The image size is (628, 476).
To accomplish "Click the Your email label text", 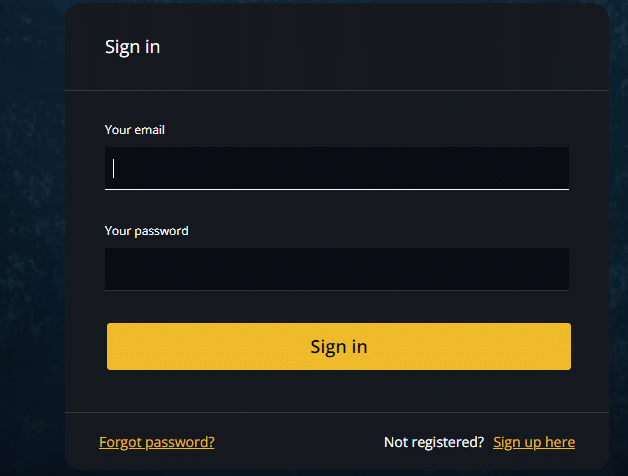I will click(x=135, y=130).
